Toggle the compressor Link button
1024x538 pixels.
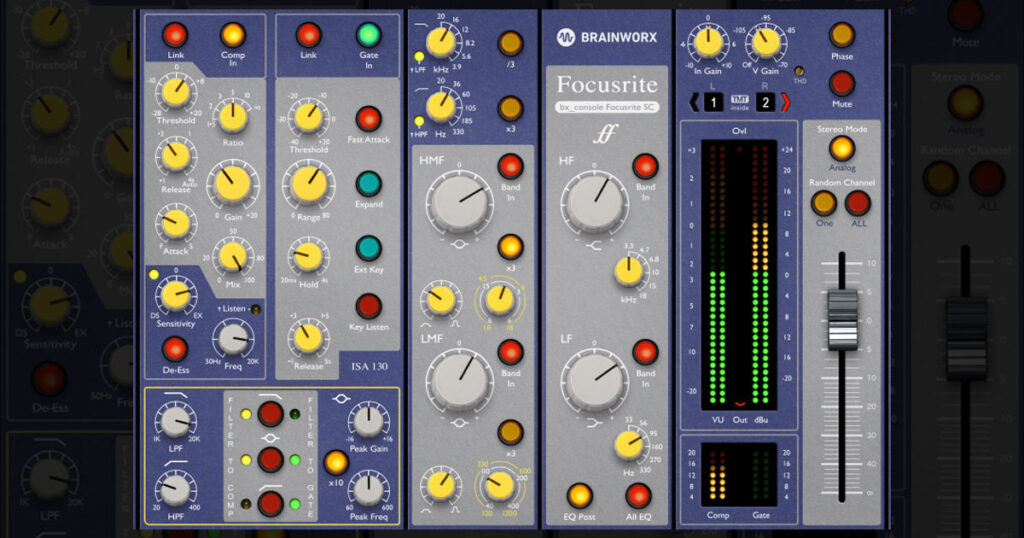point(175,35)
